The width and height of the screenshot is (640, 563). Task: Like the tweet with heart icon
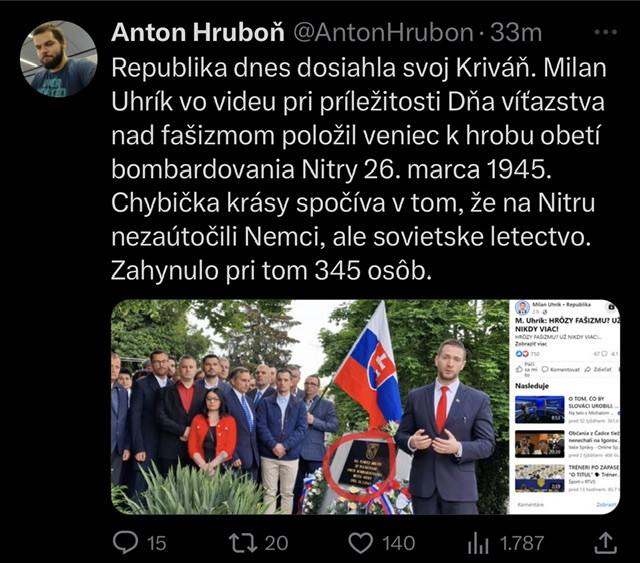[x=360, y=543]
